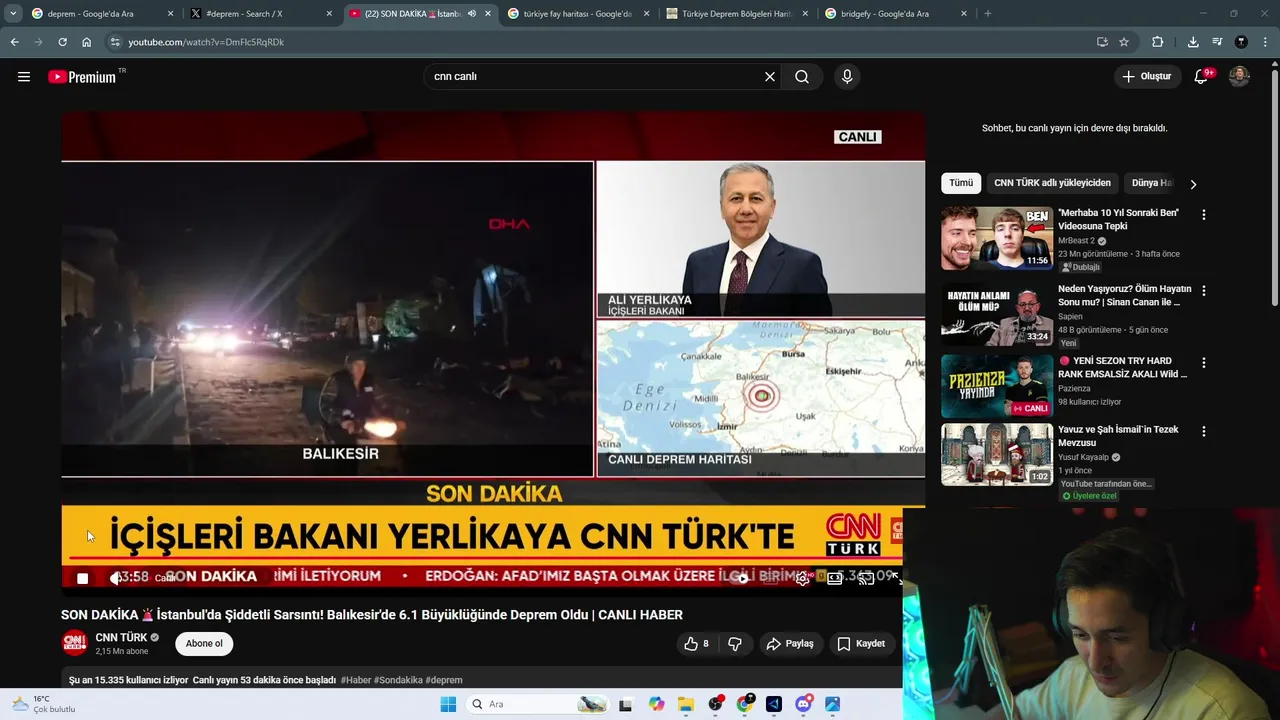Open options for Pazienza live video
The image size is (1280, 720).
tap(1203, 363)
